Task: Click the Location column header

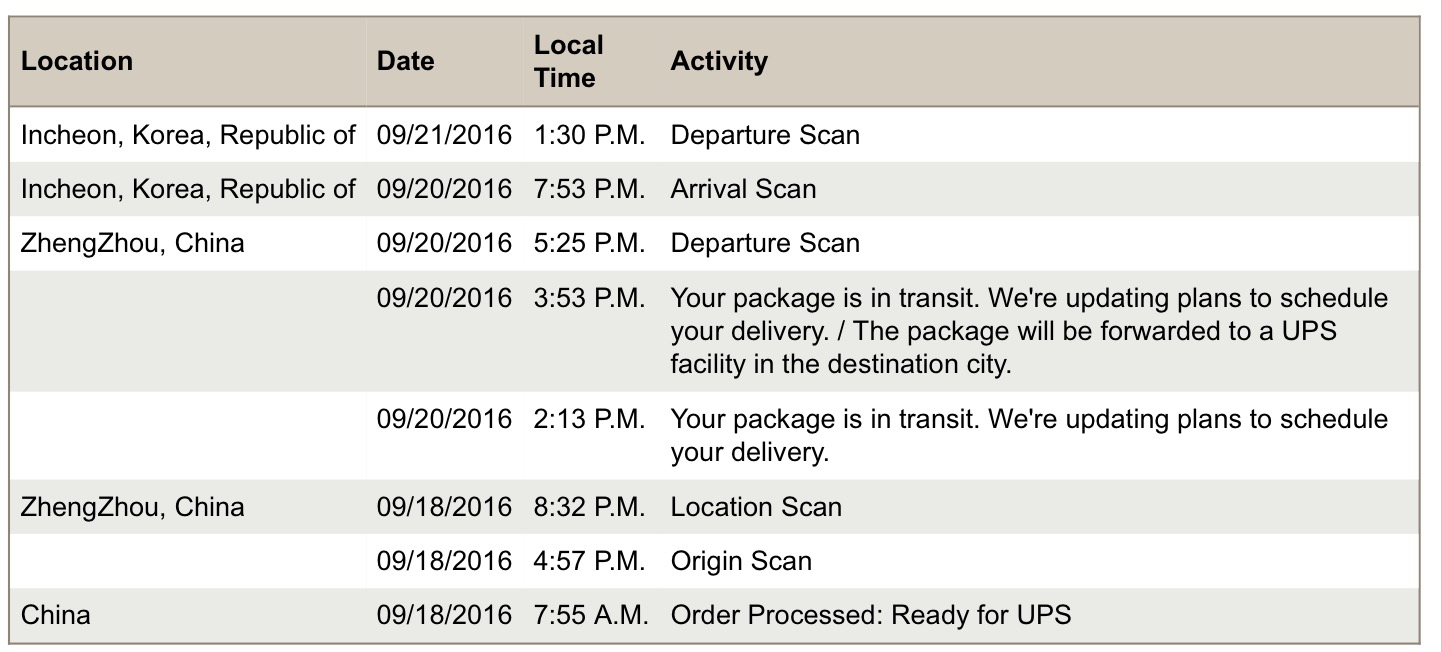Action: click(77, 61)
